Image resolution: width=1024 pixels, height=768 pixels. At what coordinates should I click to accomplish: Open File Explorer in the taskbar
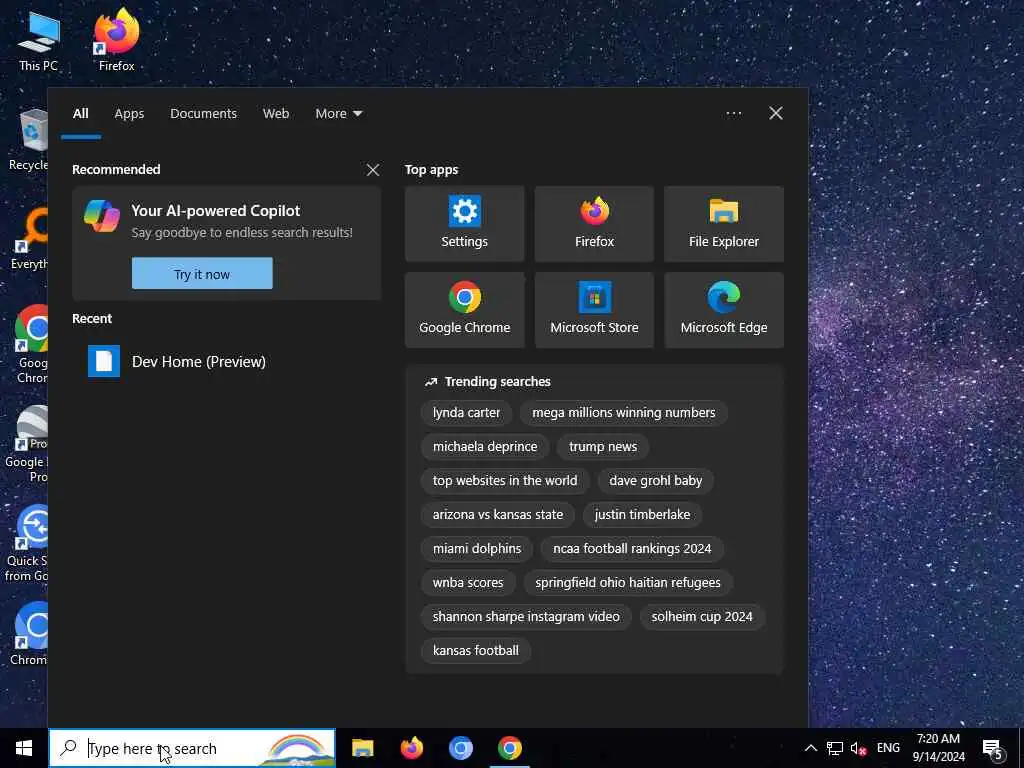point(362,748)
